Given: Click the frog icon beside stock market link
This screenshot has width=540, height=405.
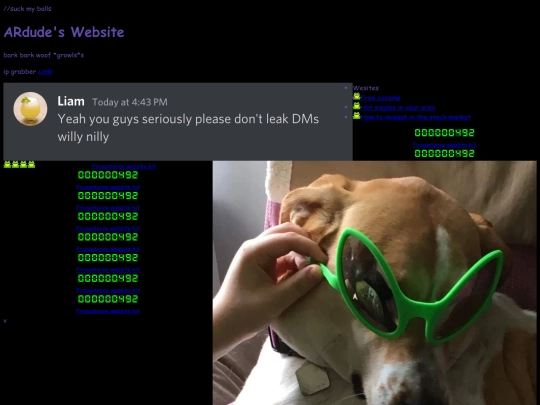Looking at the screenshot, I should 356,116.
